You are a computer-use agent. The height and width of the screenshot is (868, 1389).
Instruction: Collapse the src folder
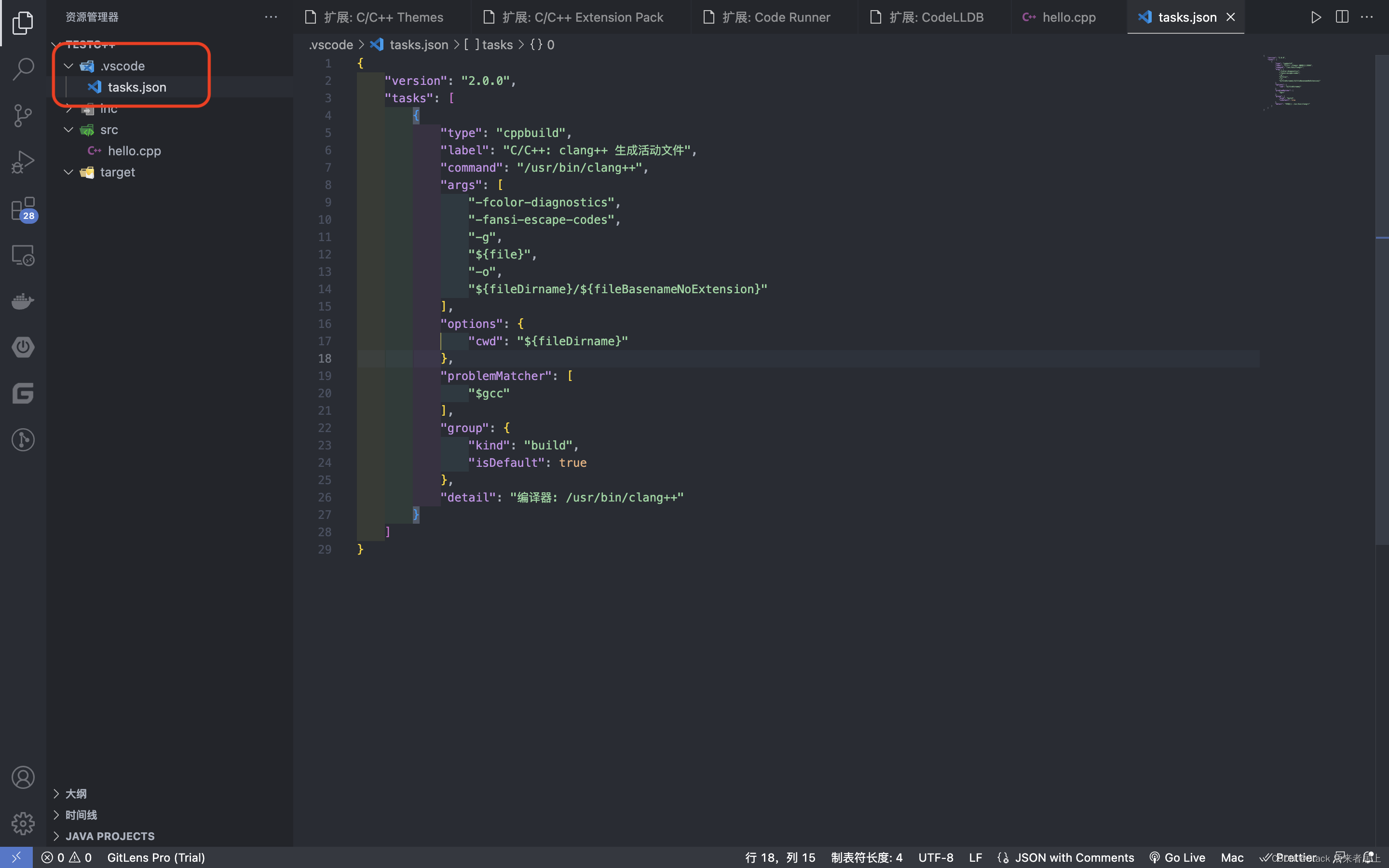click(68, 130)
